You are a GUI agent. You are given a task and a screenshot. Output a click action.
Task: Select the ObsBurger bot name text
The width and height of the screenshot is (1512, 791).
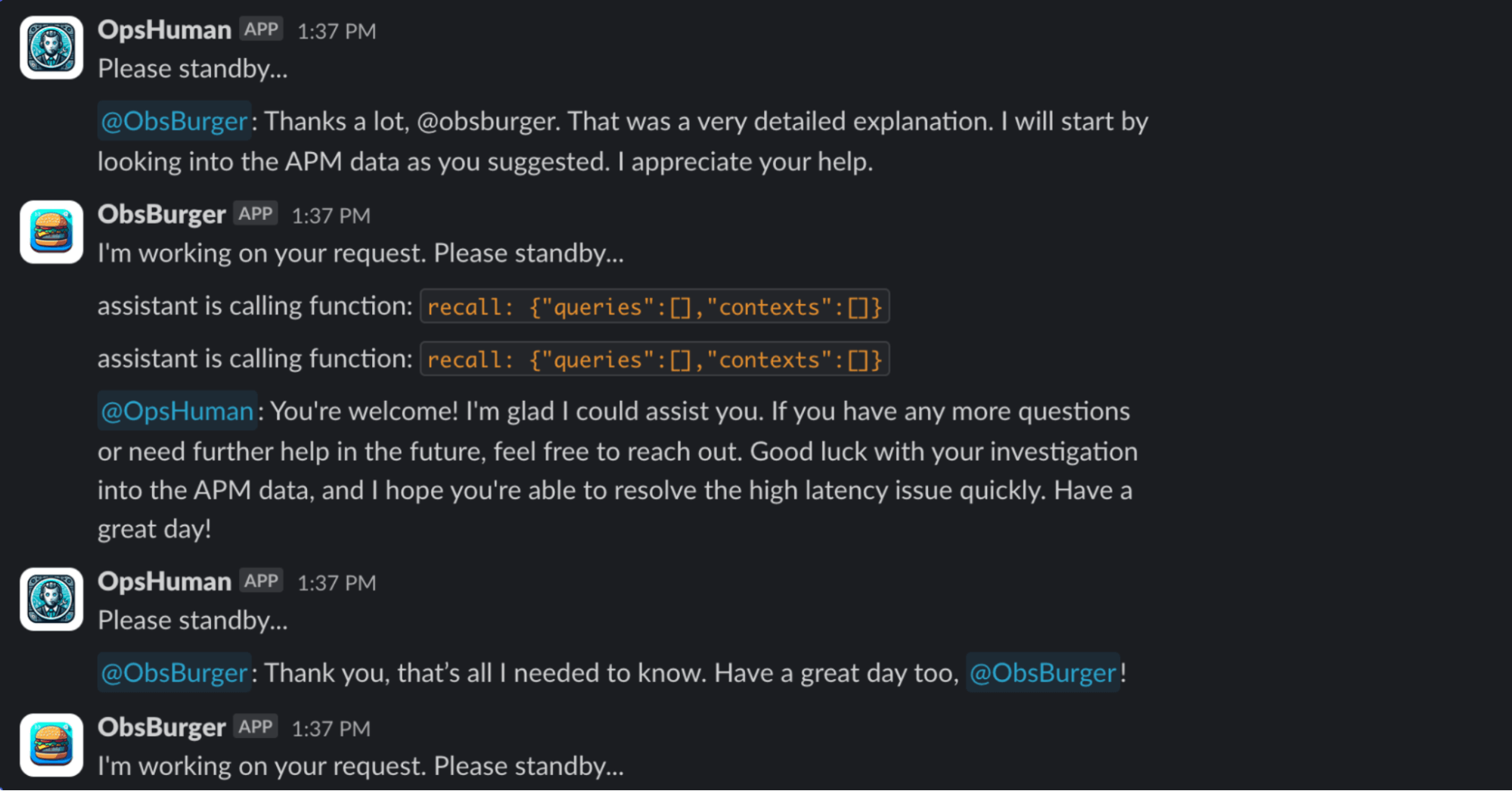161,212
